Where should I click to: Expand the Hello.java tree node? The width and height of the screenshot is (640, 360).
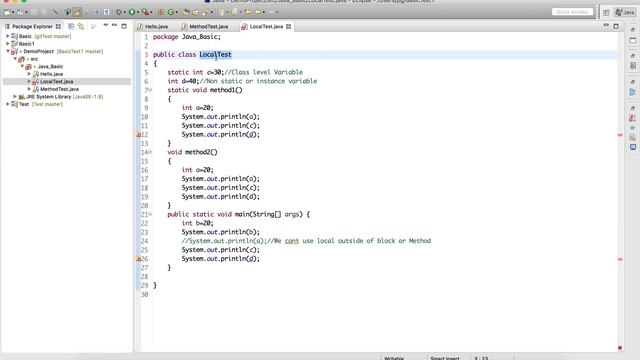coord(29,74)
